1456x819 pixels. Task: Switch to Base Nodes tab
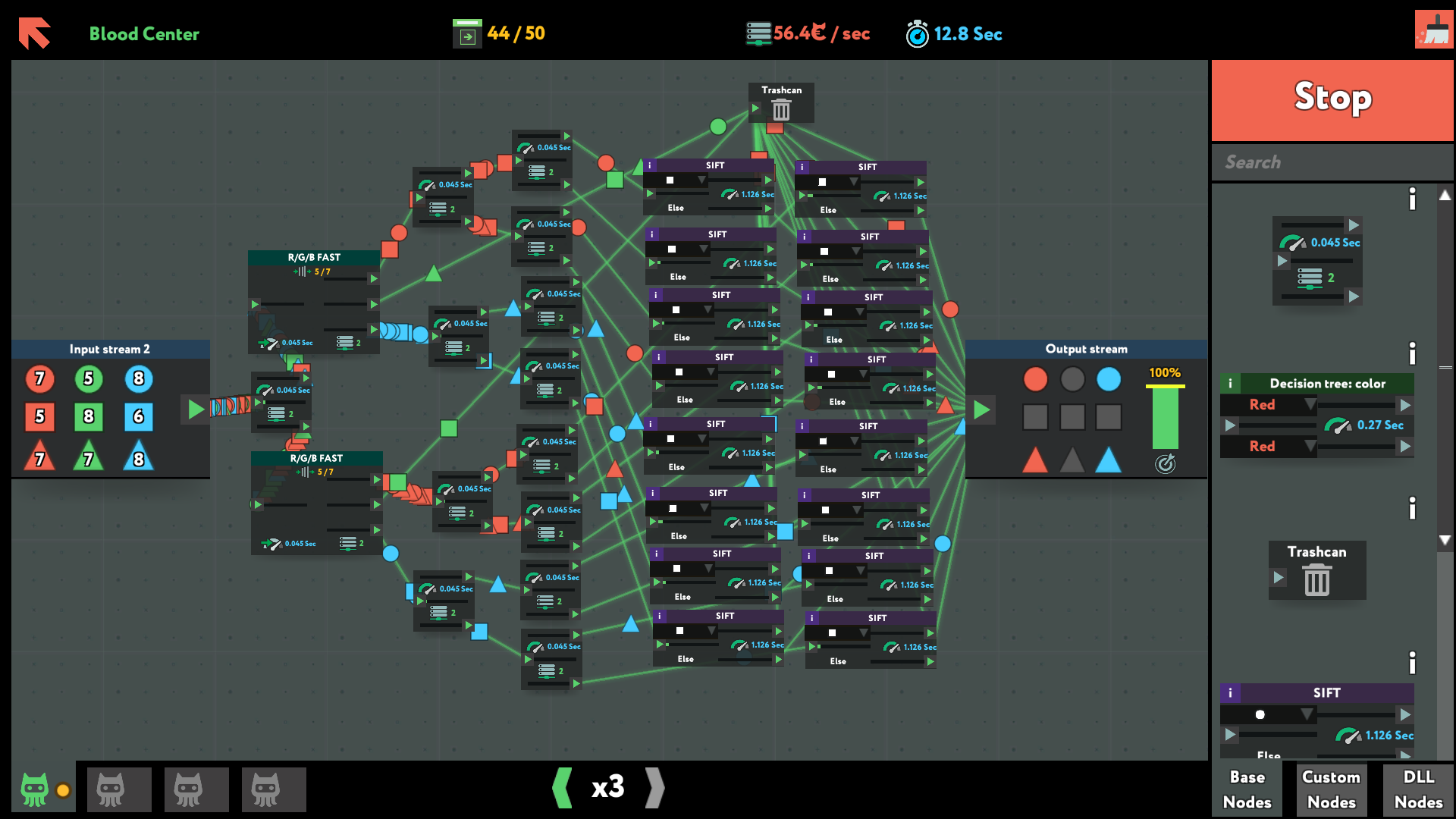pos(1247,789)
